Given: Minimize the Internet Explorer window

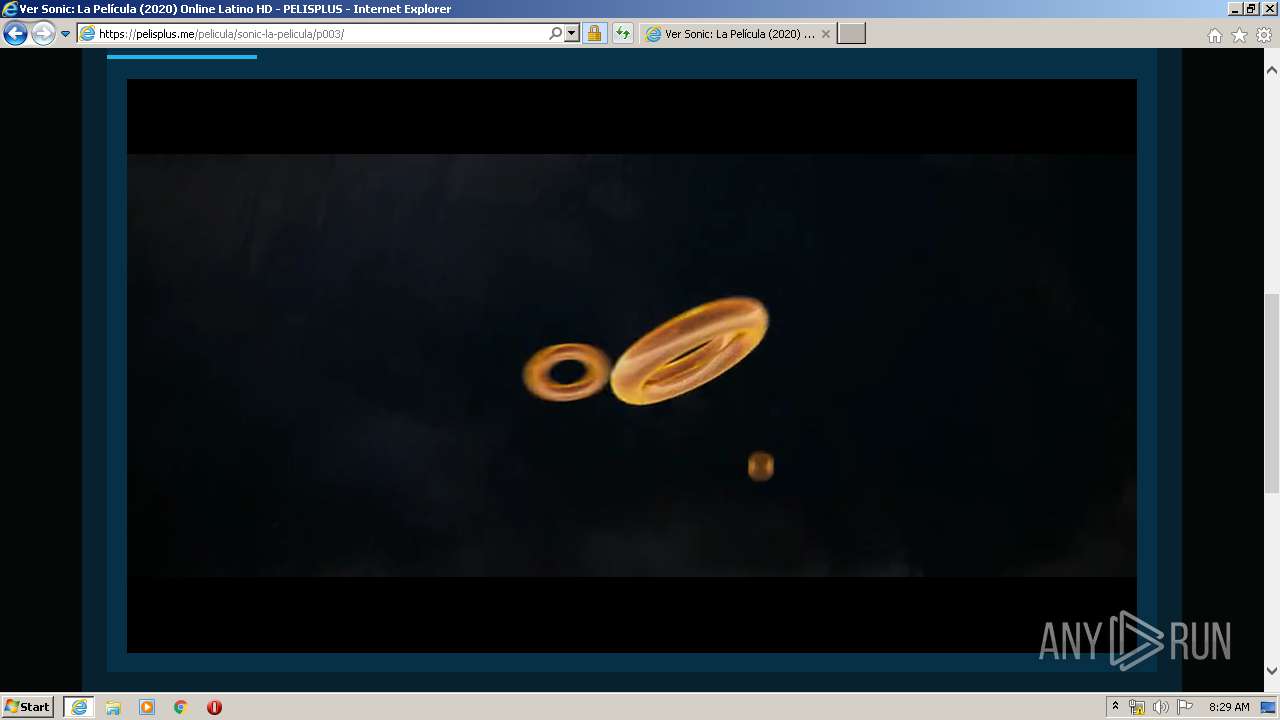Looking at the screenshot, I should click(1236, 9).
